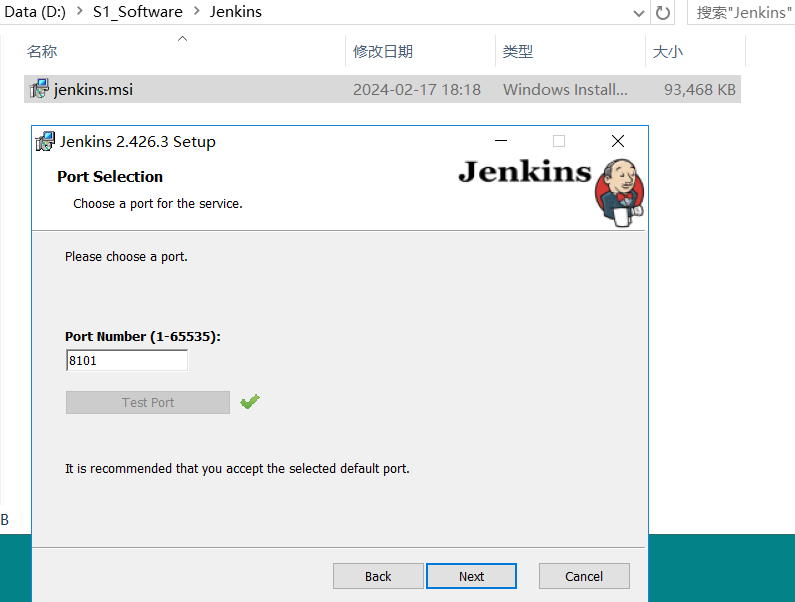Click the 93,468 KB size cell
Image resolution: width=795 pixels, height=602 pixels.
coord(700,90)
